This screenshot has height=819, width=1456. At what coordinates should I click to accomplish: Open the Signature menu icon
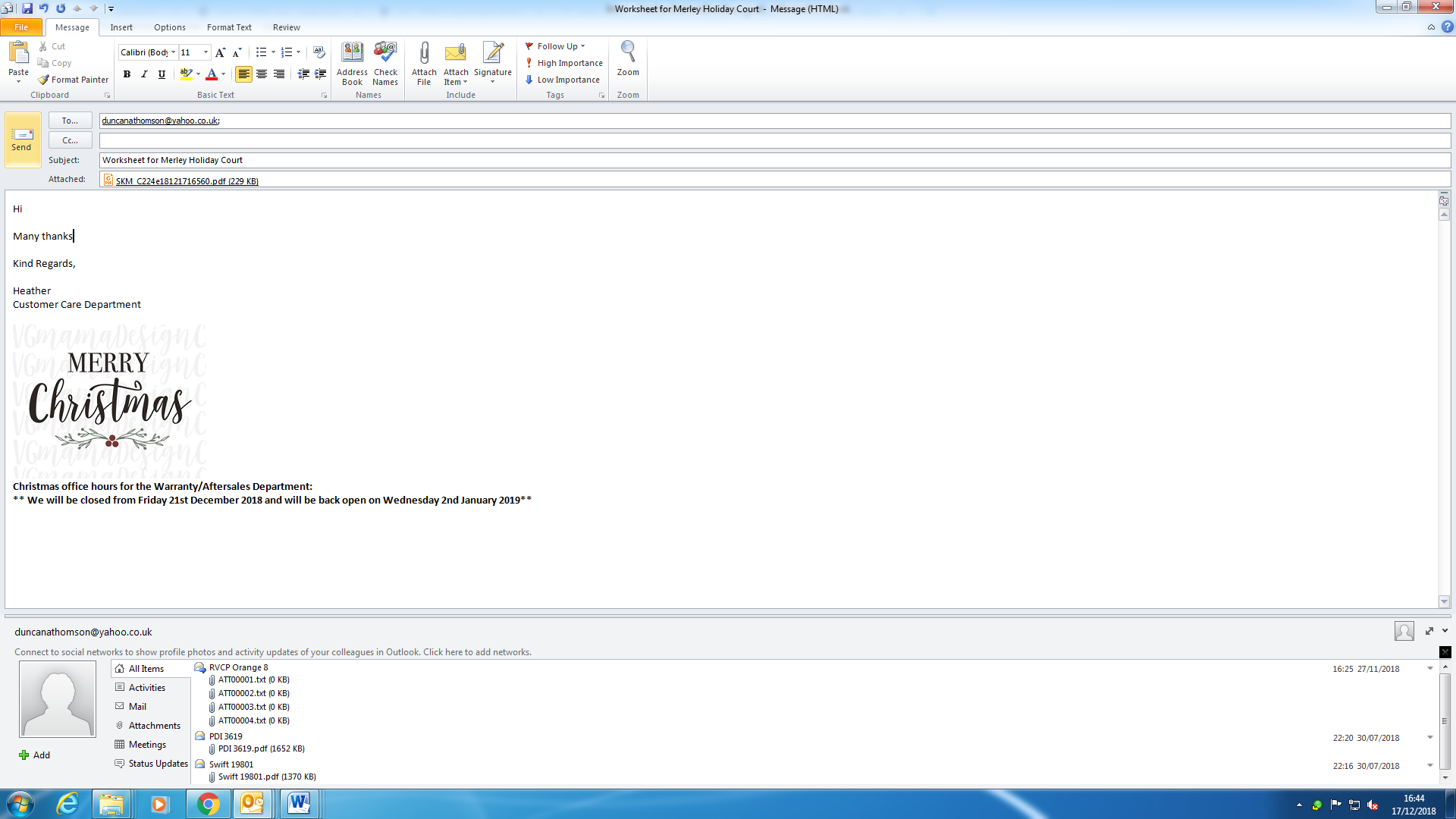pyautogui.click(x=493, y=53)
